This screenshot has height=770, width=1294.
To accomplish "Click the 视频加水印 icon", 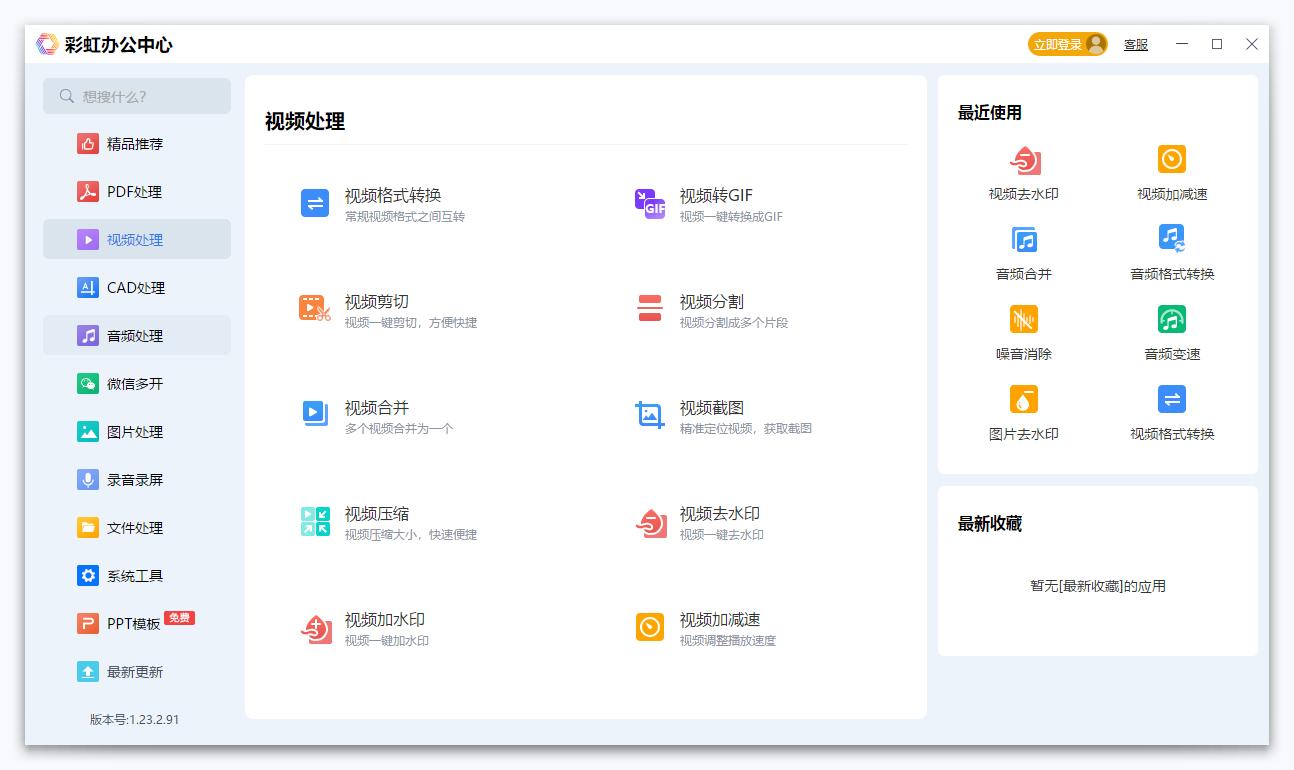I will pos(316,628).
